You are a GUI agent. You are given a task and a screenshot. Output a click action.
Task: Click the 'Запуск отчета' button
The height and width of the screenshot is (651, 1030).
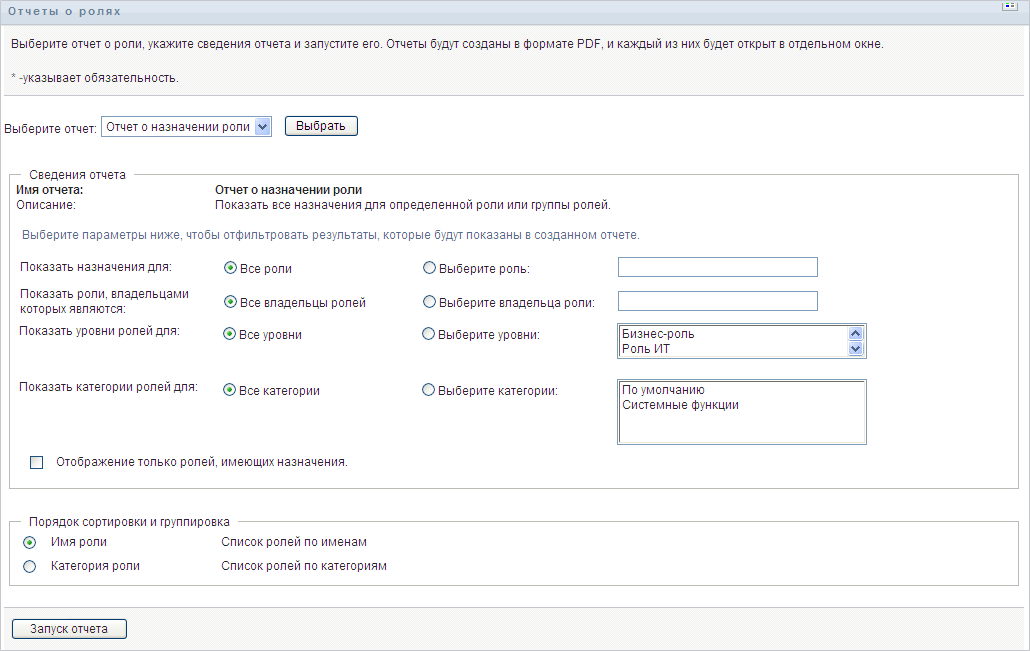(69, 629)
